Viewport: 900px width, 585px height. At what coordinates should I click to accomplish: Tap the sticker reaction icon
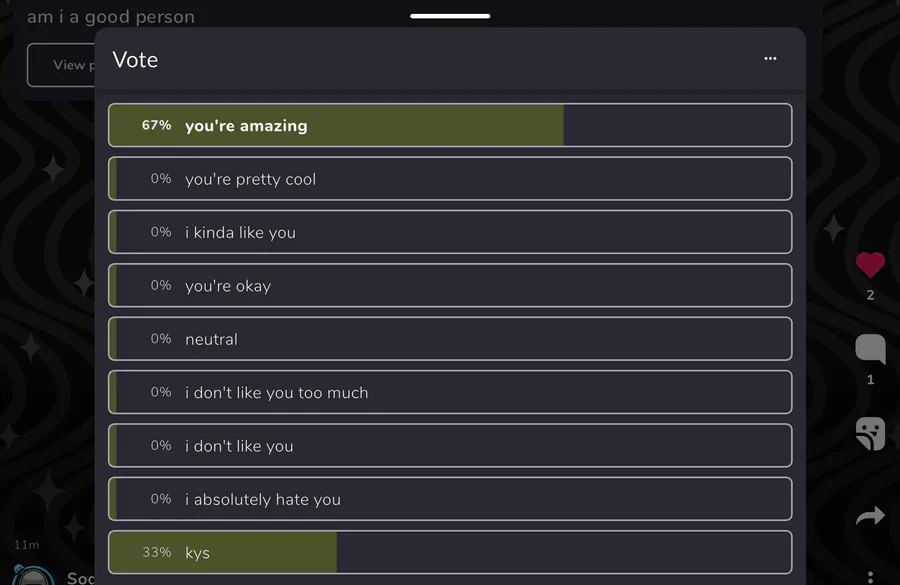click(870, 433)
